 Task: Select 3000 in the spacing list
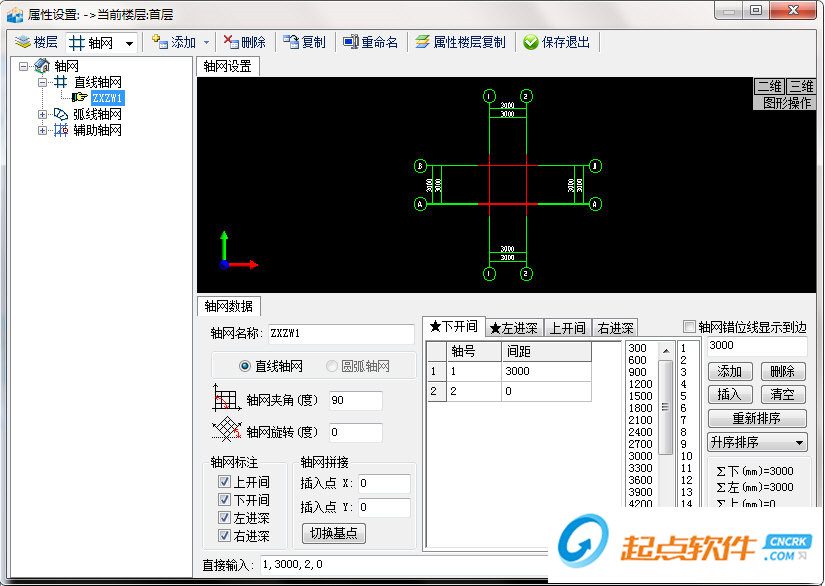[x=640, y=456]
